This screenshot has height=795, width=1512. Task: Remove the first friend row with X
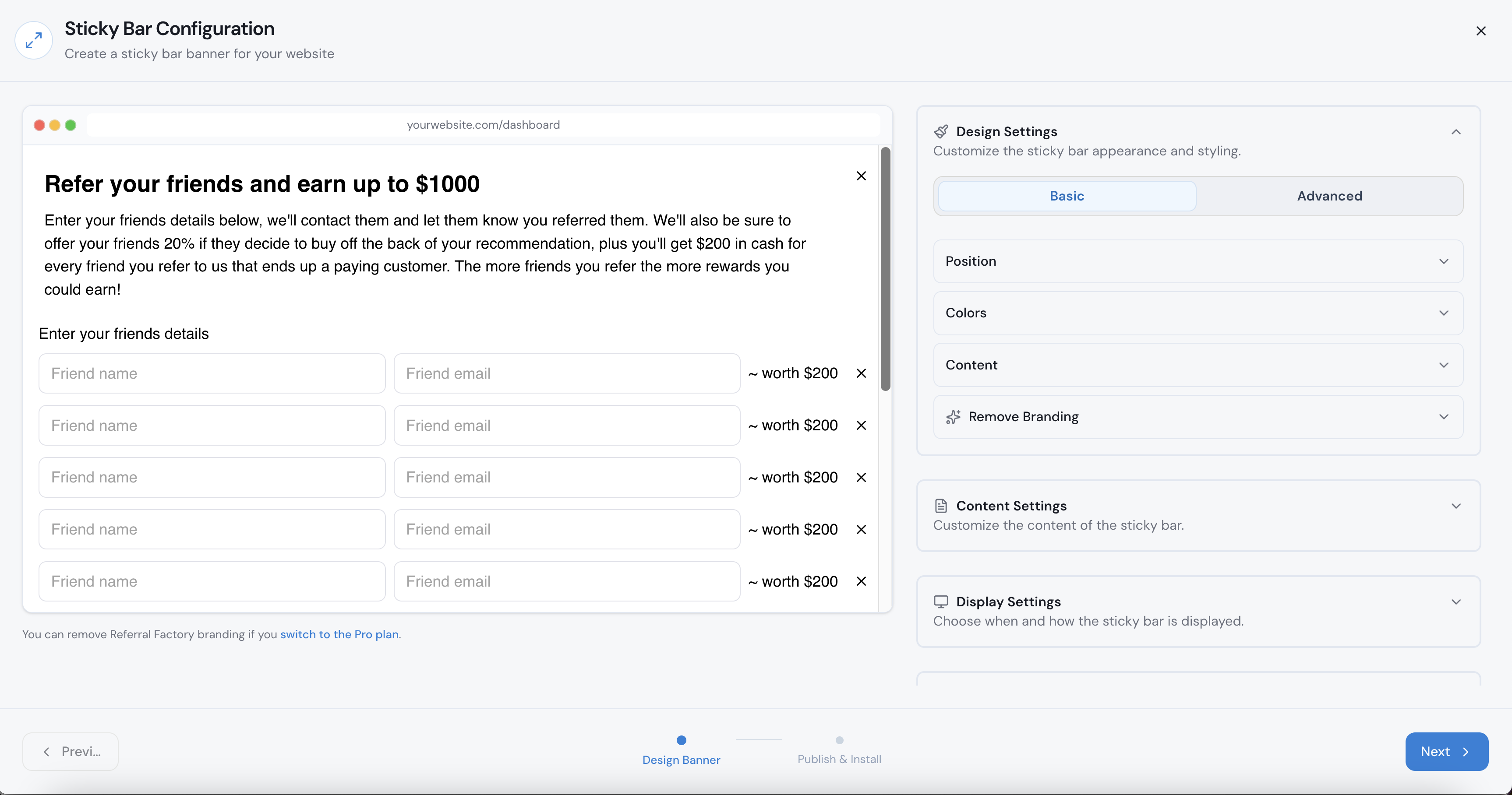point(861,373)
